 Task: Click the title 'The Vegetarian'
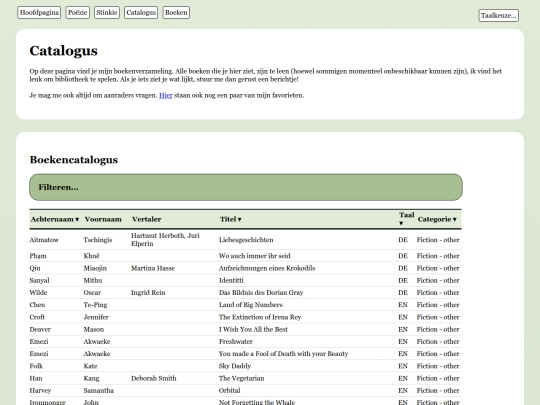pos(241,378)
